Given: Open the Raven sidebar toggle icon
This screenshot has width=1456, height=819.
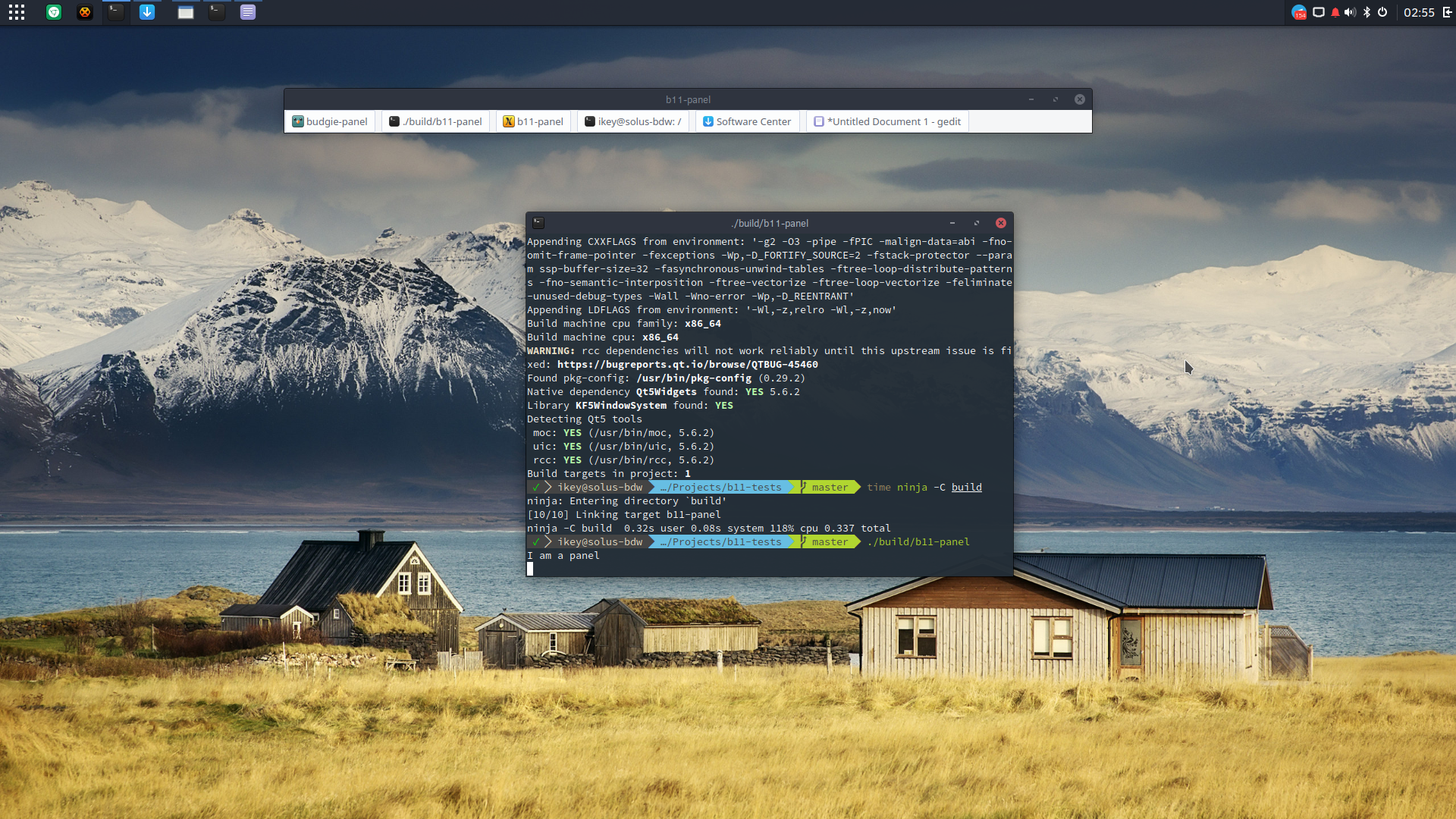Looking at the screenshot, I should coord(1447,12).
